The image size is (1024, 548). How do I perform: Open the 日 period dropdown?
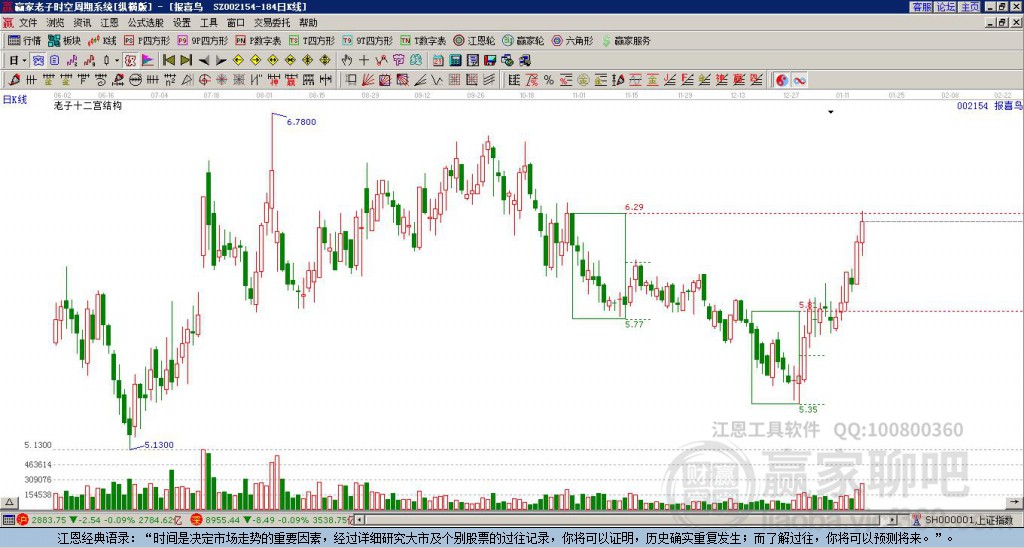pos(17,60)
